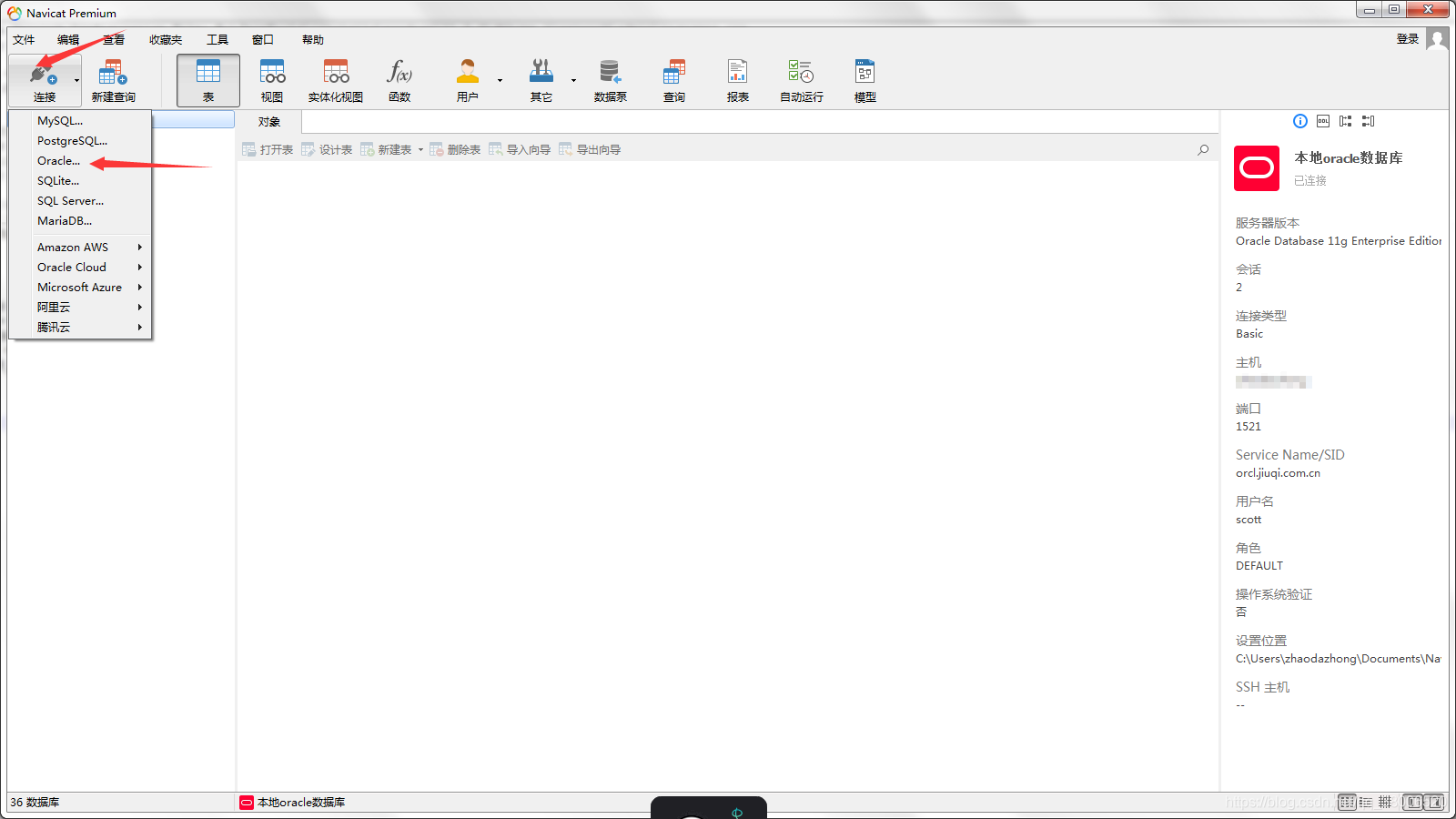This screenshot has height=819, width=1456.
Task: Open the 收藏夹 (Favorites) menu
Action: coord(166,40)
